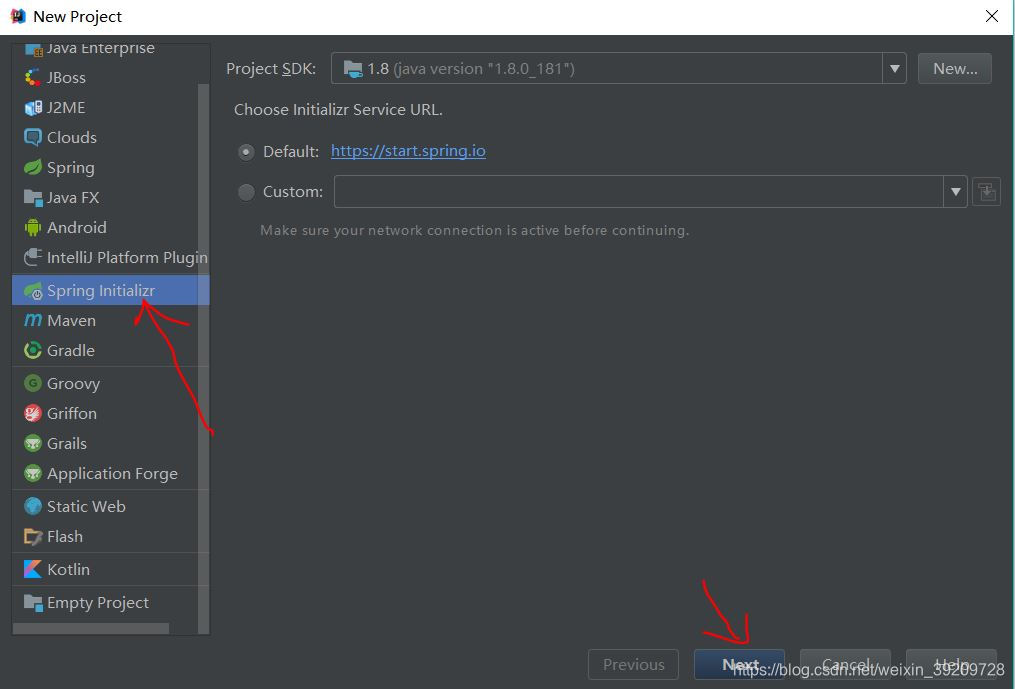Screen dimensions: 1015x689
Task: Select the JBoss label in list
Action: (66, 78)
